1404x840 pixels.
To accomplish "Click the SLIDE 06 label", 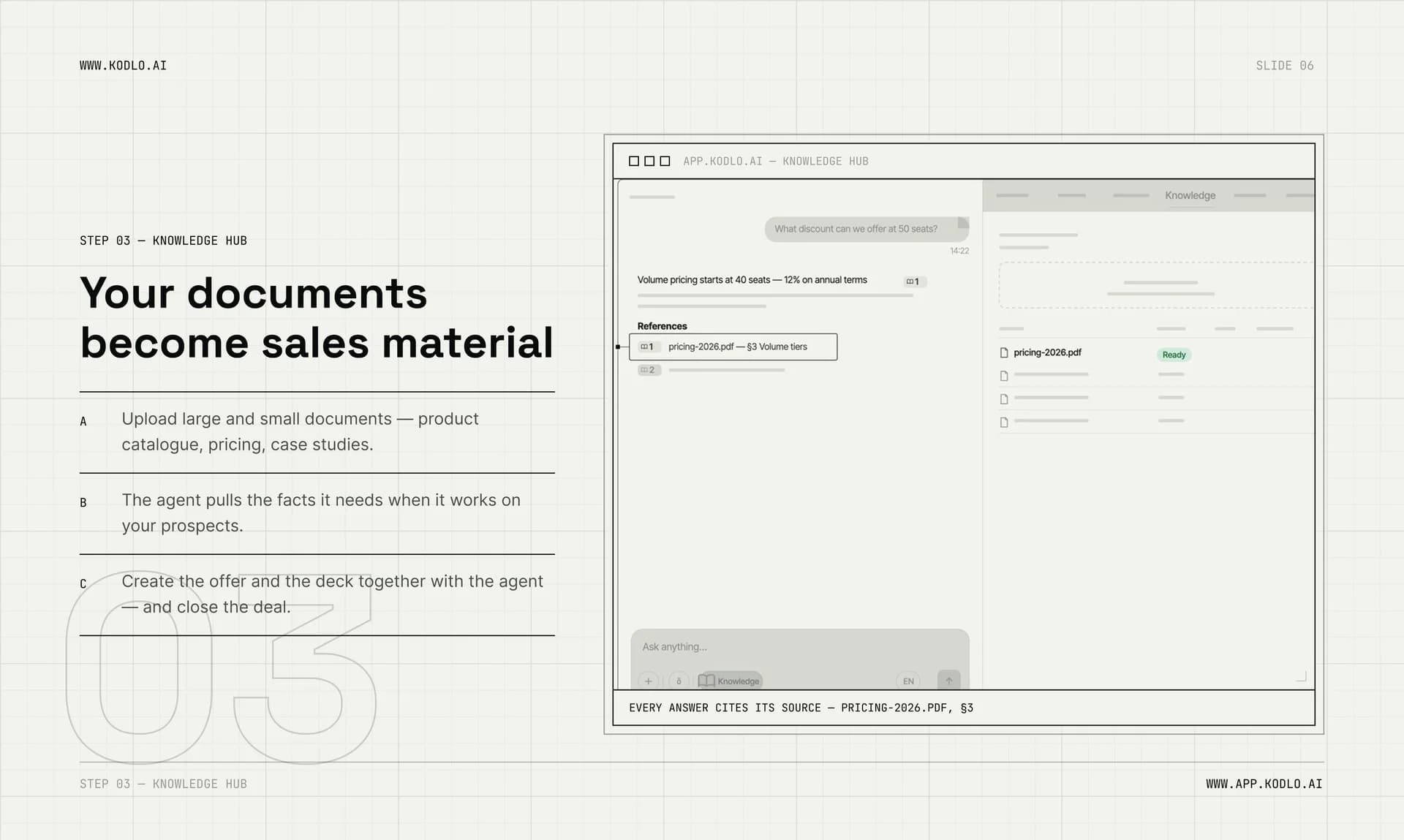I will pos(1285,66).
